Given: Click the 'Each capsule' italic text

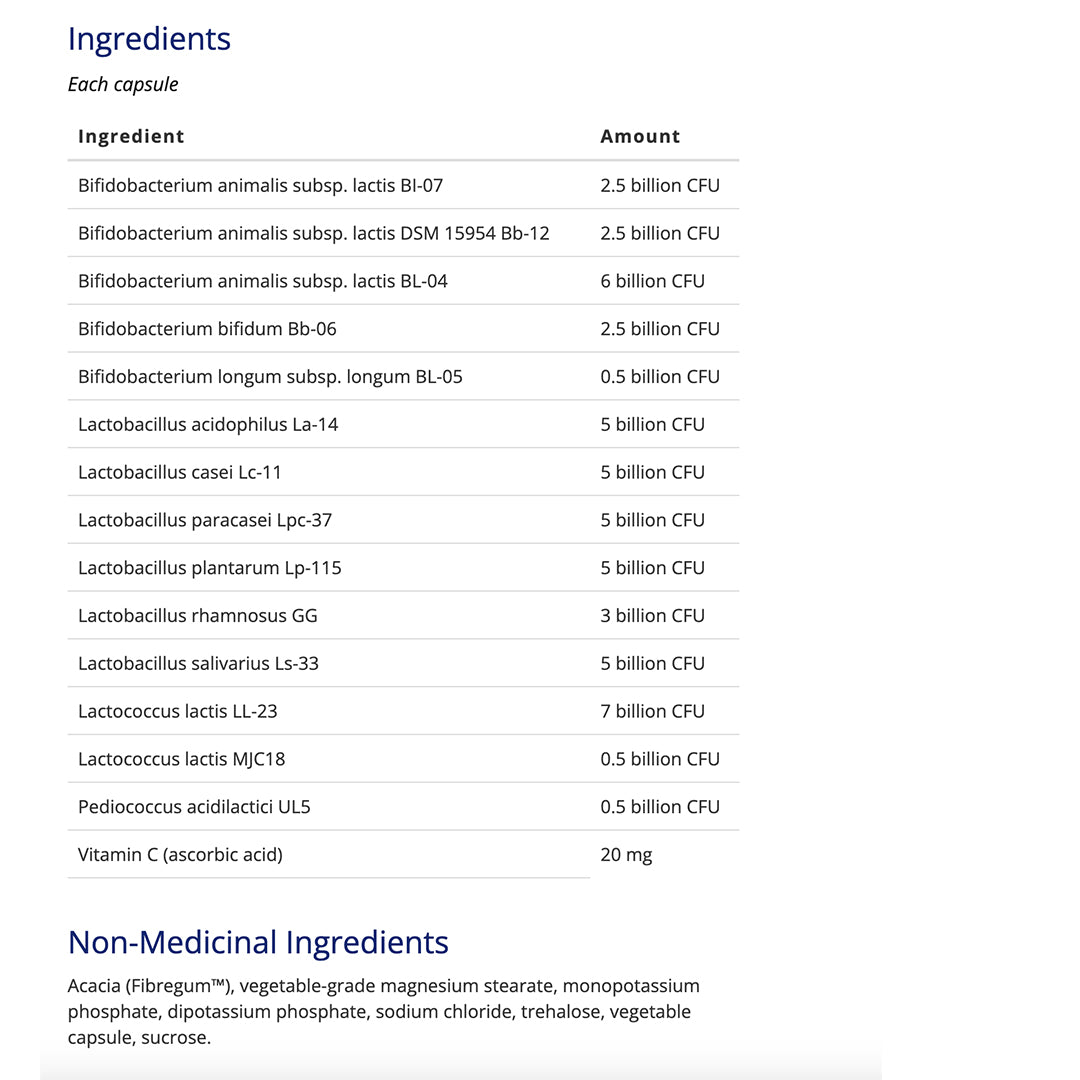Looking at the screenshot, I should [123, 84].
